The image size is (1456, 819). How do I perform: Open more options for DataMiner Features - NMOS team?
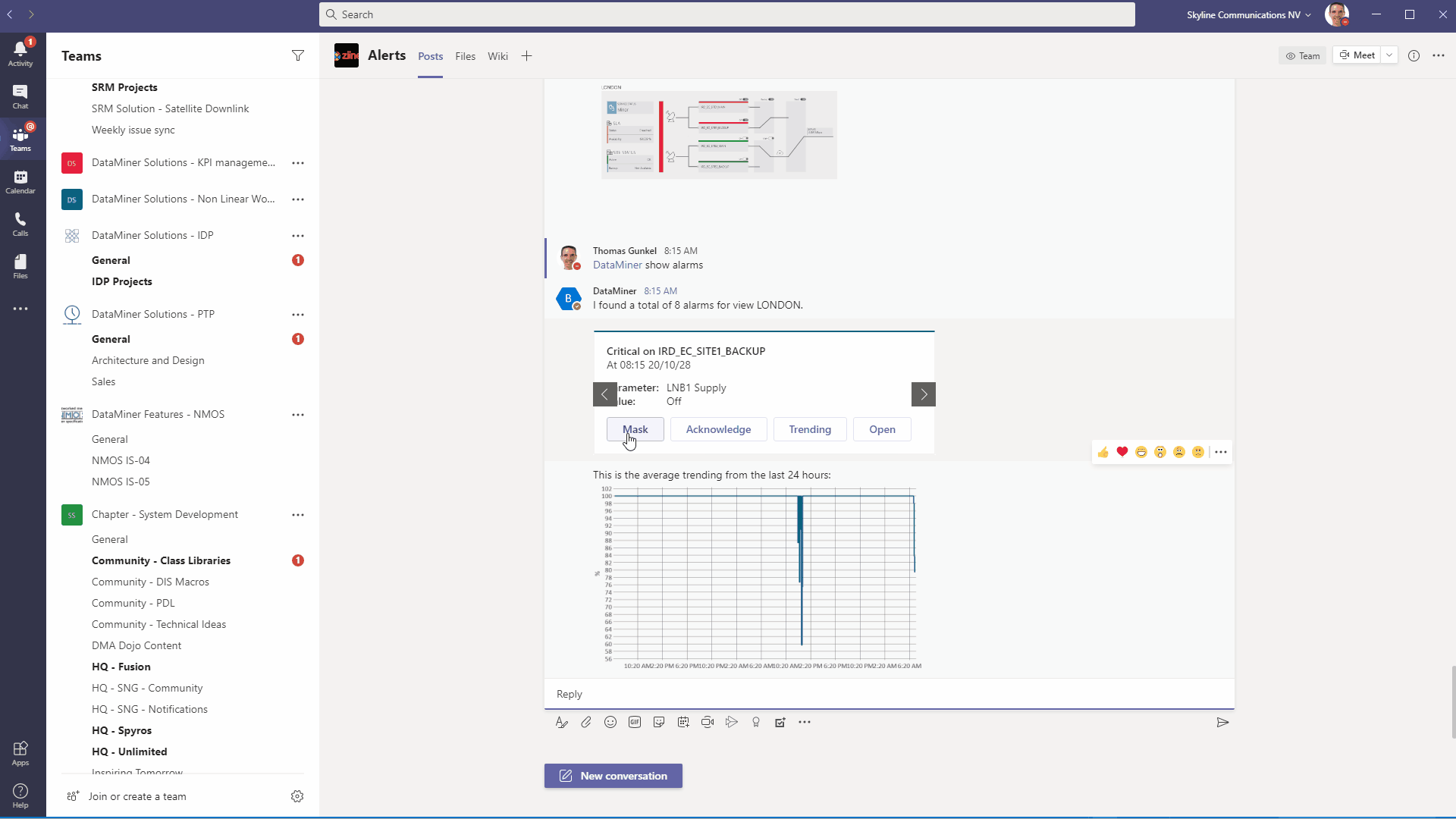[298, 415]
